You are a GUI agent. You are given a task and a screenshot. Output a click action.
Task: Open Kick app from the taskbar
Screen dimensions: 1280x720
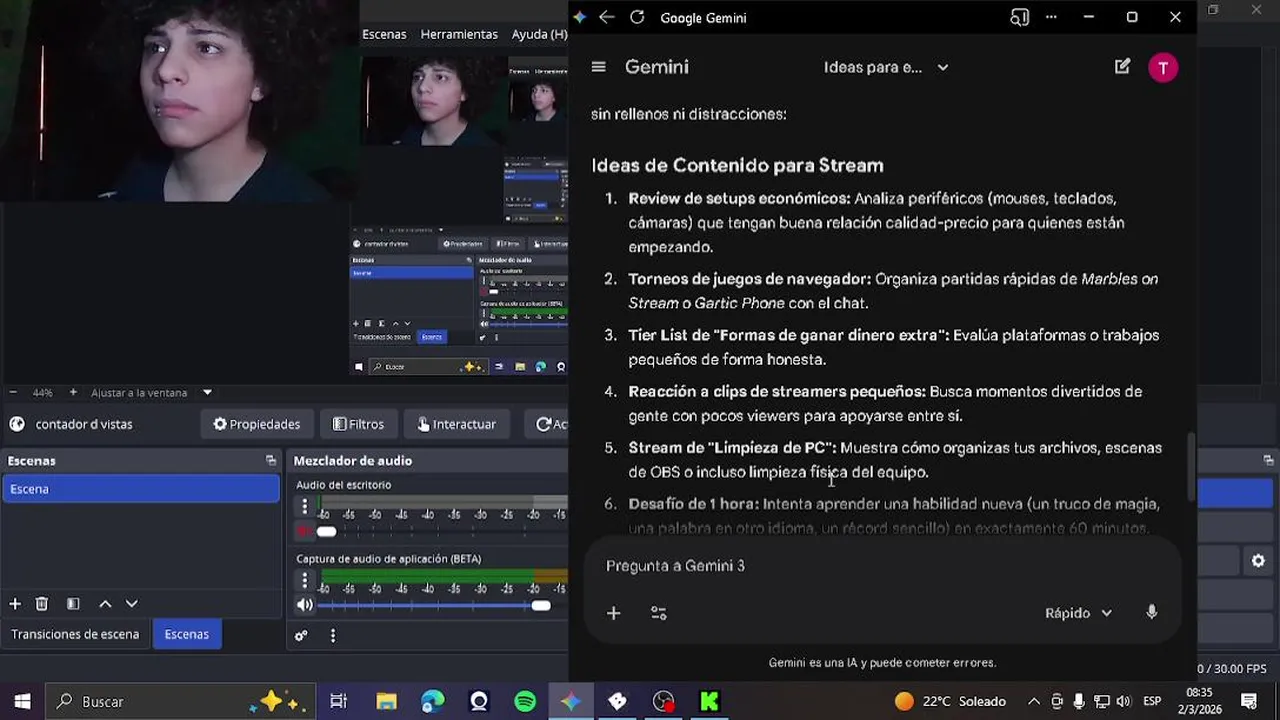pos(709,702)
